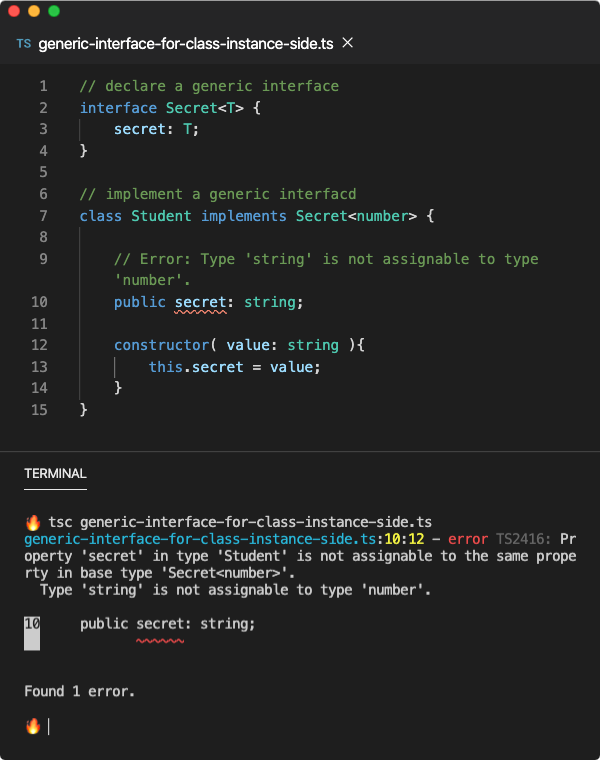Image resolution: width=600 pixels, height=760 pixels.
Task: Click the red close window button
Action: (x=14, y=11)
